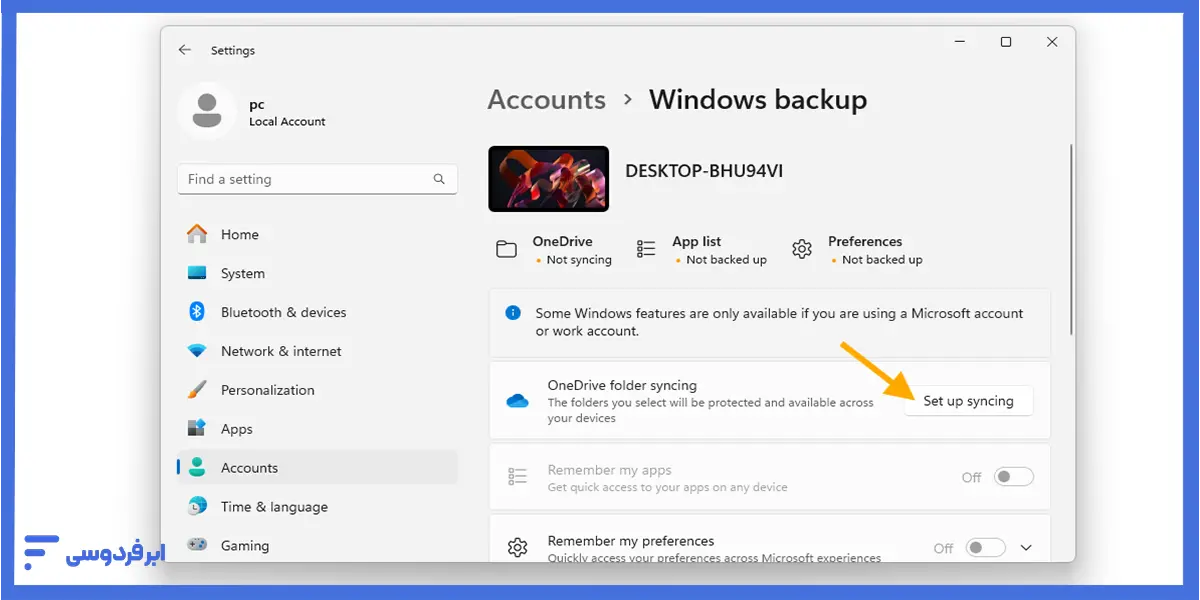
Task: Open the Home settings page
Action: click(317, 234)
